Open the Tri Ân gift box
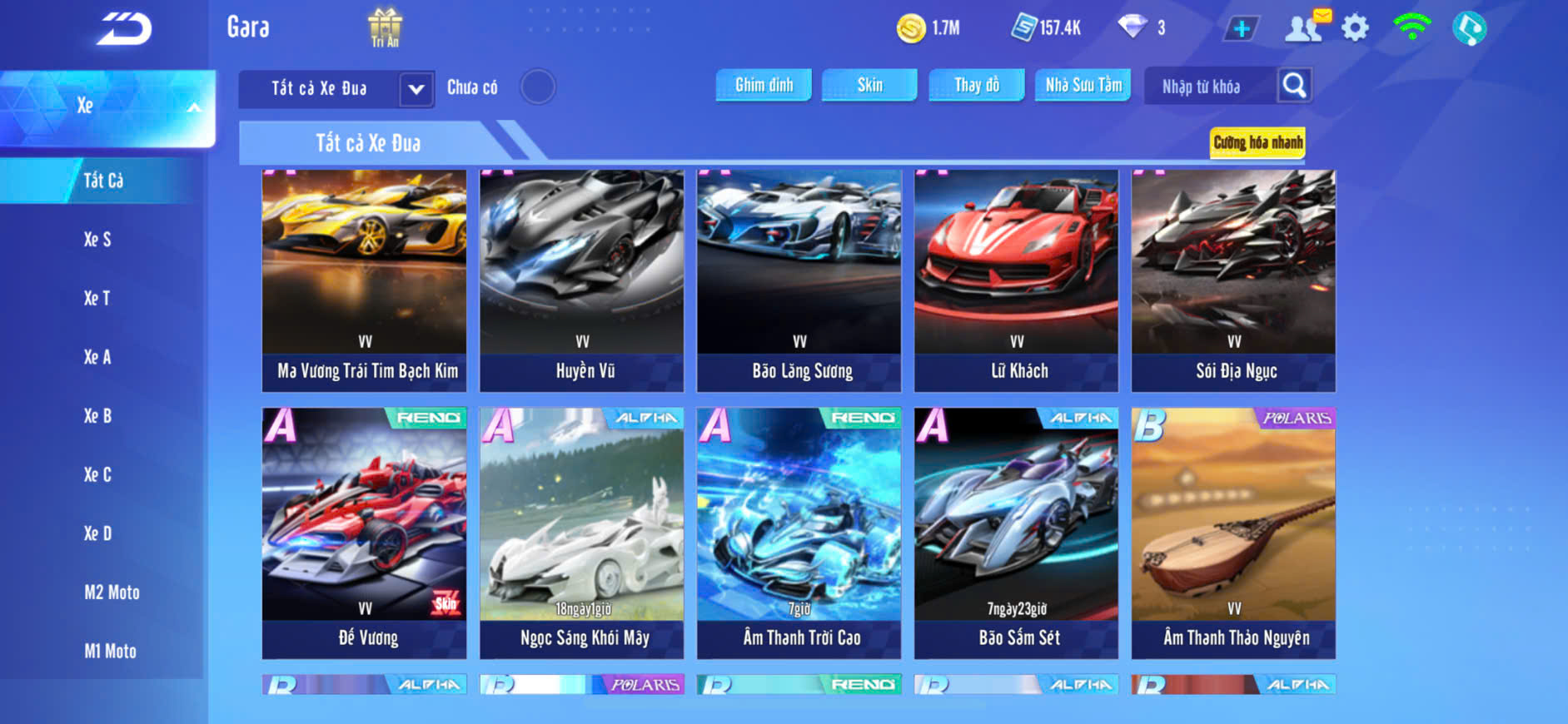Screen dimensions: 1568x724 385,27
